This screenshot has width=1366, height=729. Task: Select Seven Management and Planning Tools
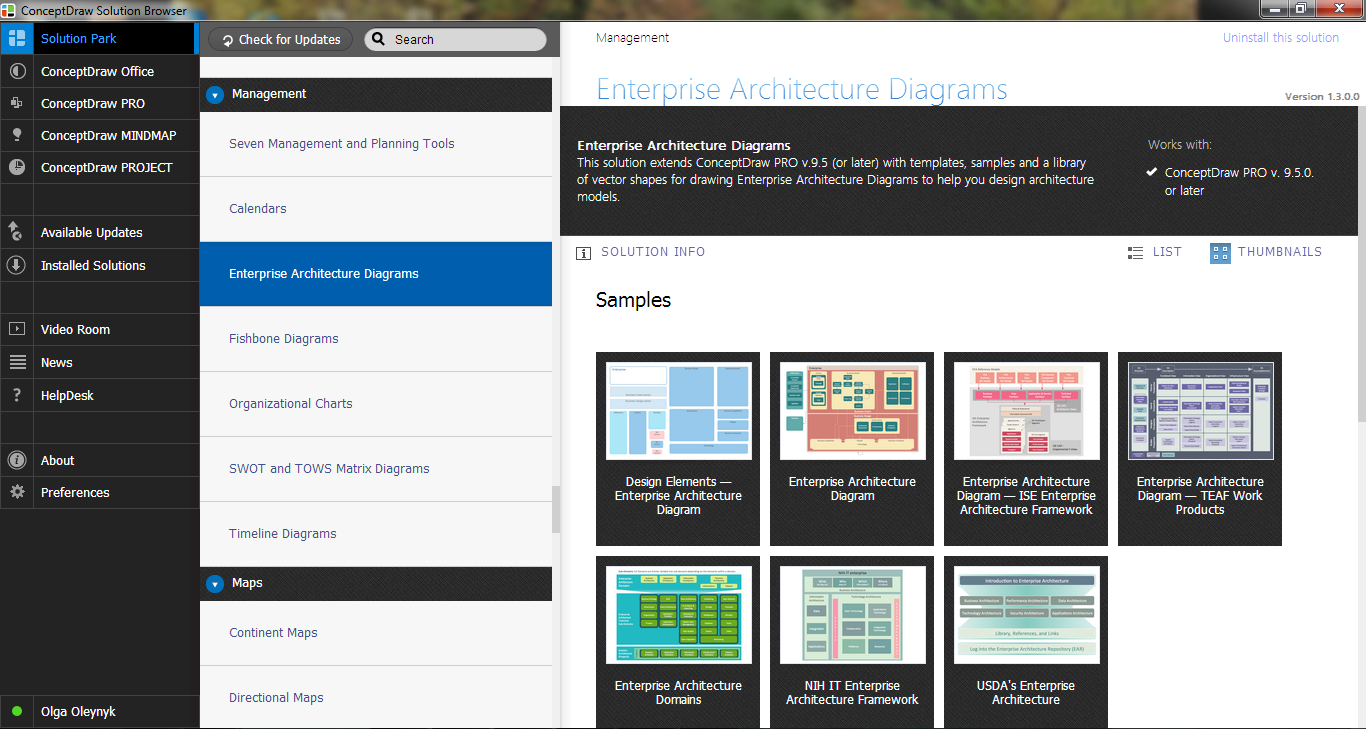pos(376,144)
